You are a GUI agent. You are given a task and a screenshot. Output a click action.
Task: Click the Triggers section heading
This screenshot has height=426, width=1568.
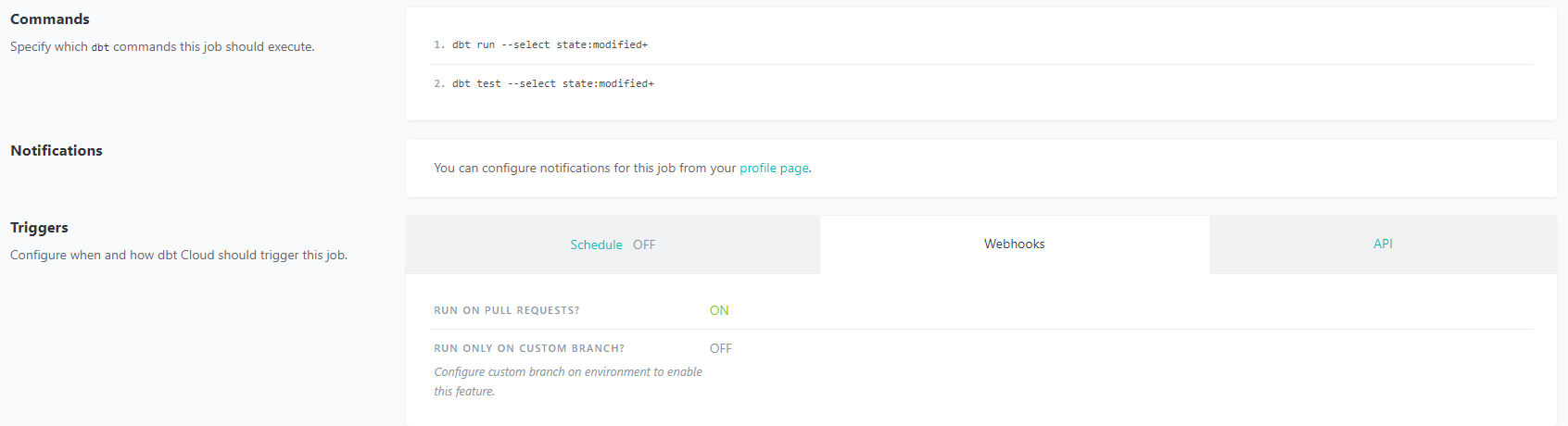click(x=39, y=228)
